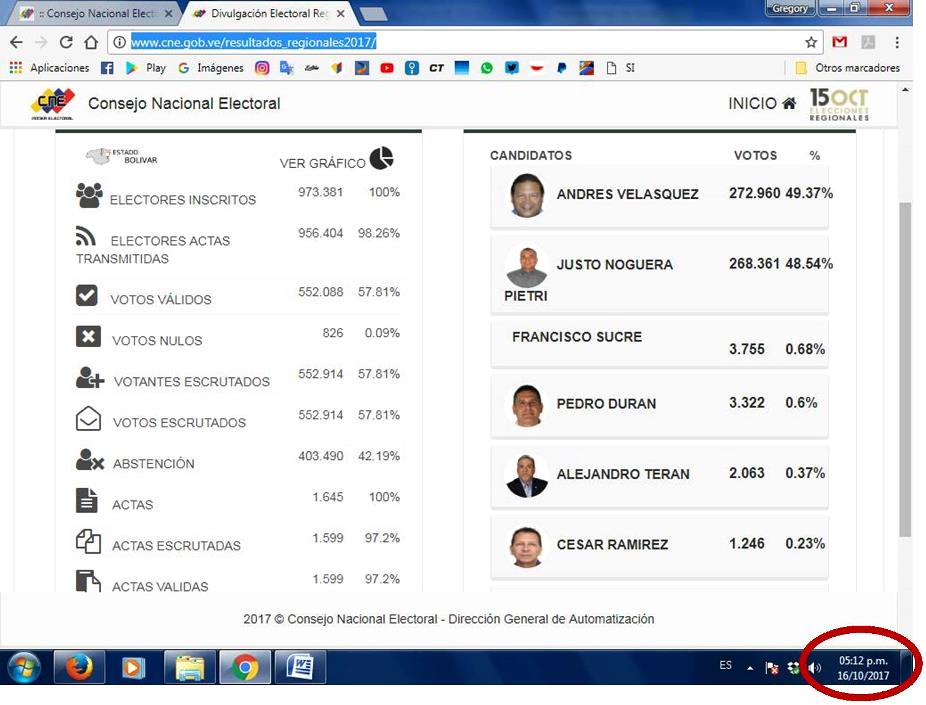Image resolution: width=926 pixels, height=705 pixels.
Task: Open the YouTube bookmark icon
Action: [x=387, y=68]
